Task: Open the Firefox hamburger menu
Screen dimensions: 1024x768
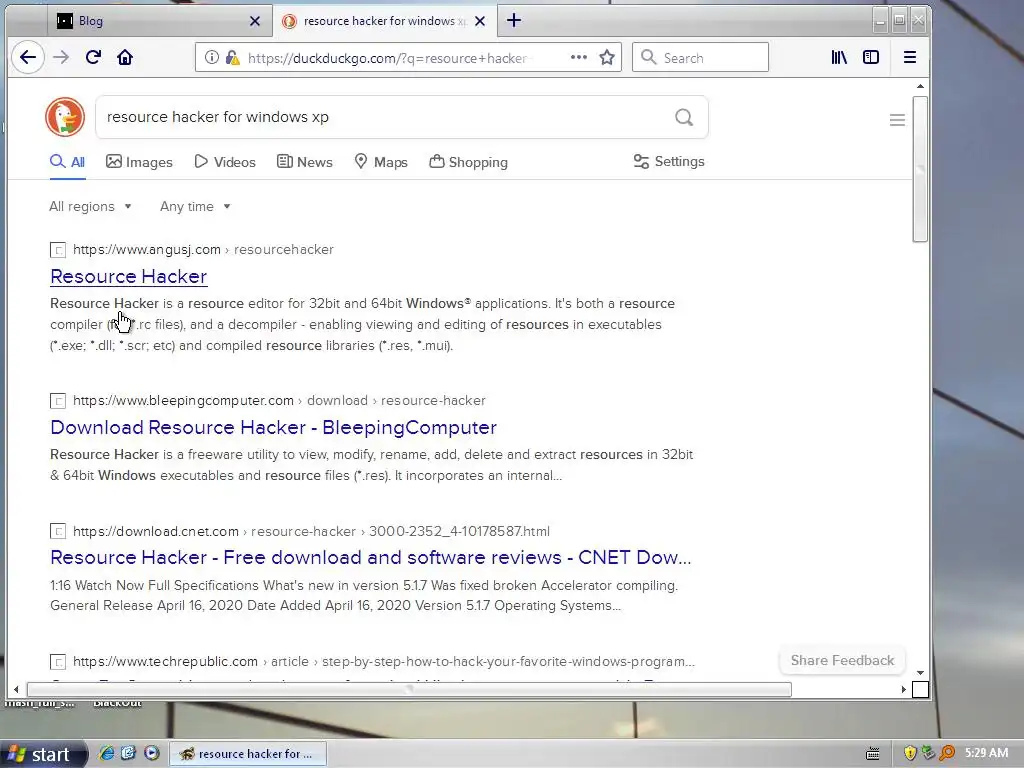Action: (x=910, y=57)
